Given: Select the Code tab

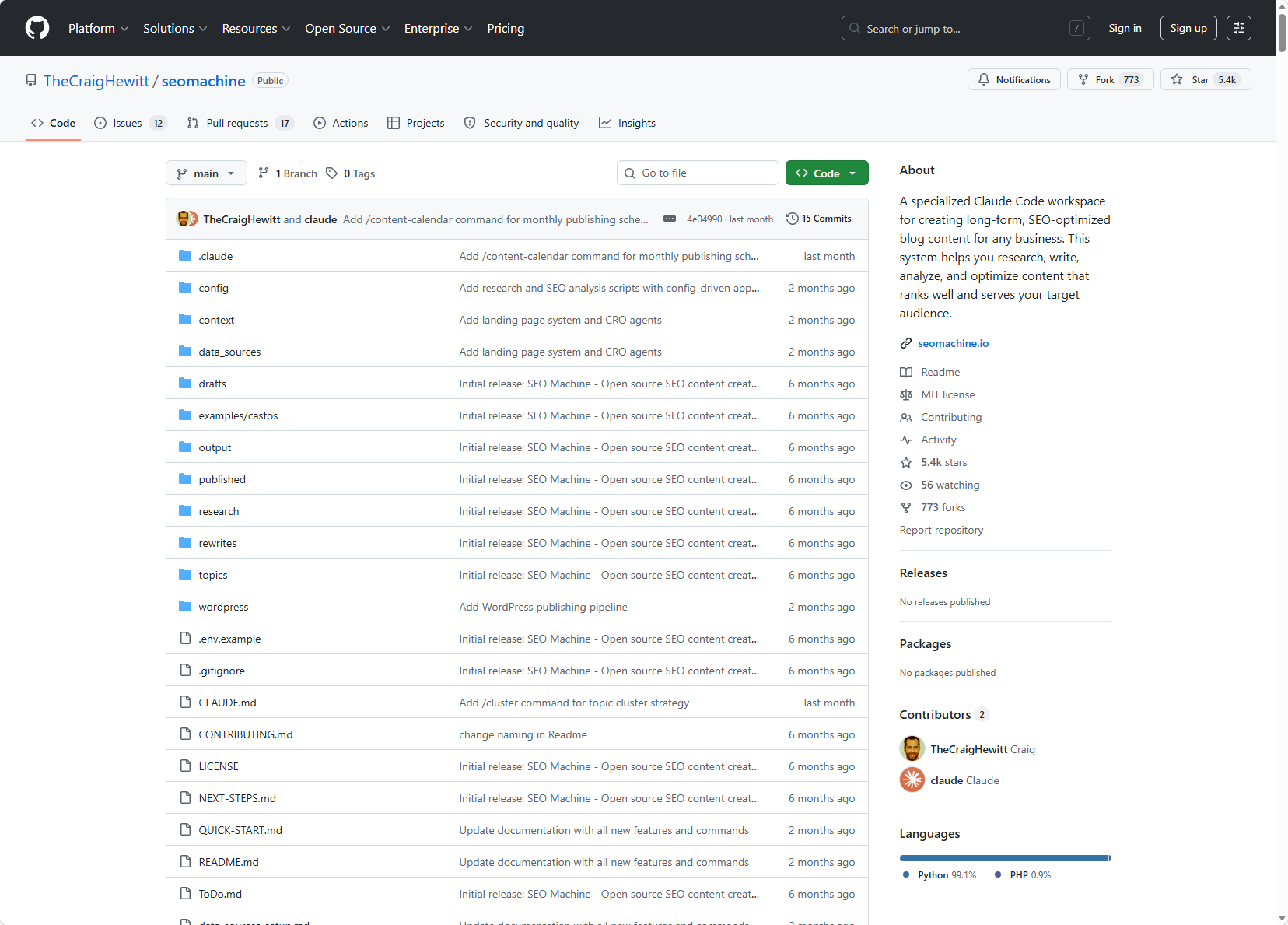Looking at the screenshot, I should [x=53, y=123].
